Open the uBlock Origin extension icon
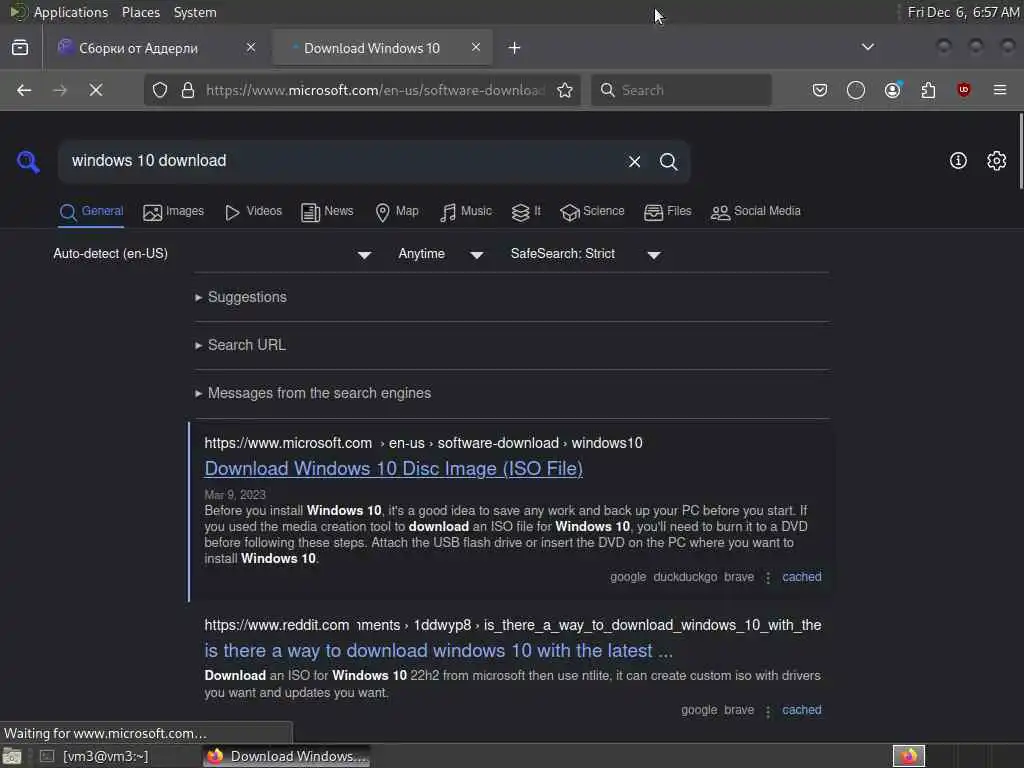 coord(964,90)
